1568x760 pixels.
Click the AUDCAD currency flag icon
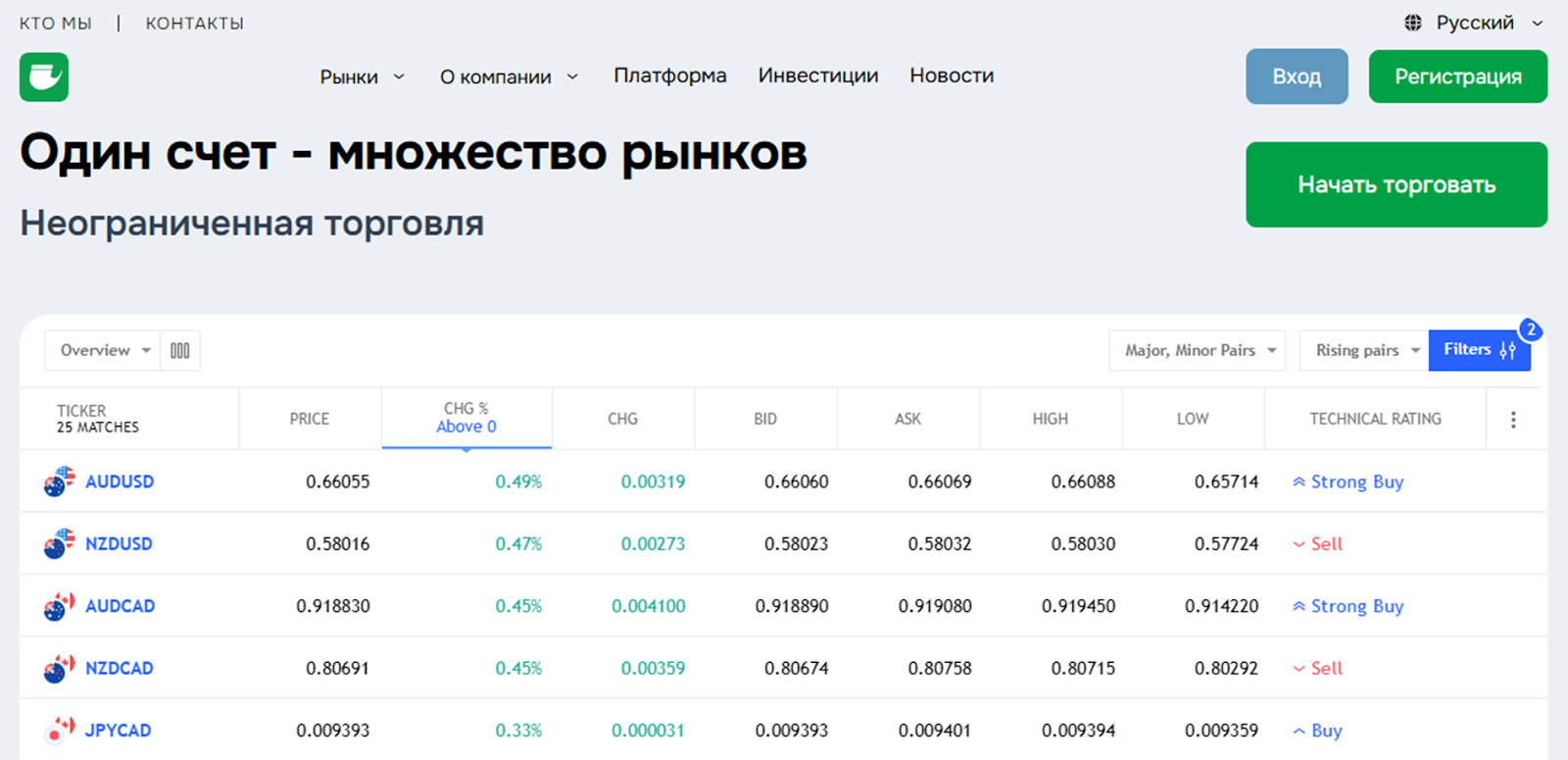coord(59,606)
